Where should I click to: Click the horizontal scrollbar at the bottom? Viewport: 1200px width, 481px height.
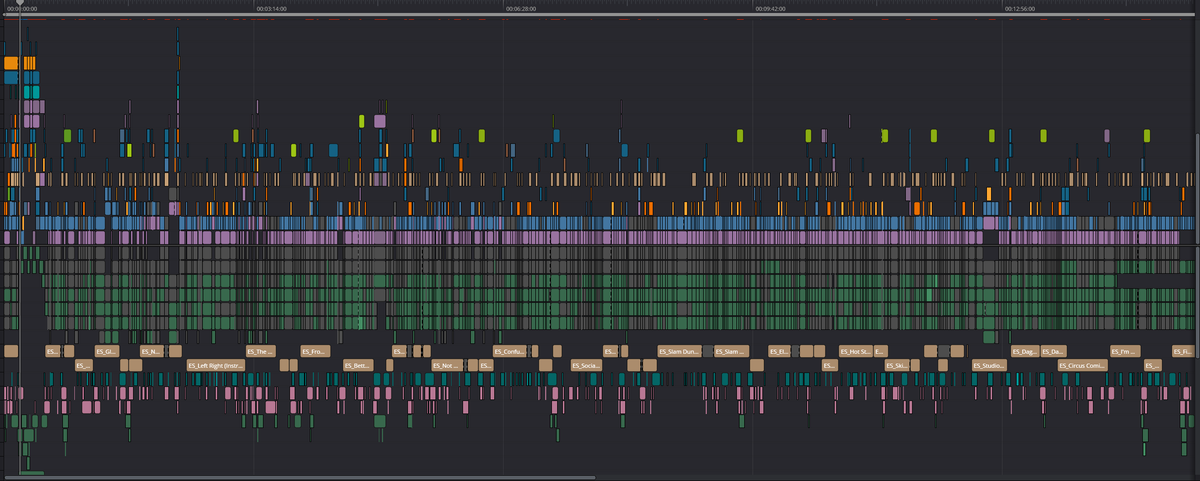(x=298, y=477)
